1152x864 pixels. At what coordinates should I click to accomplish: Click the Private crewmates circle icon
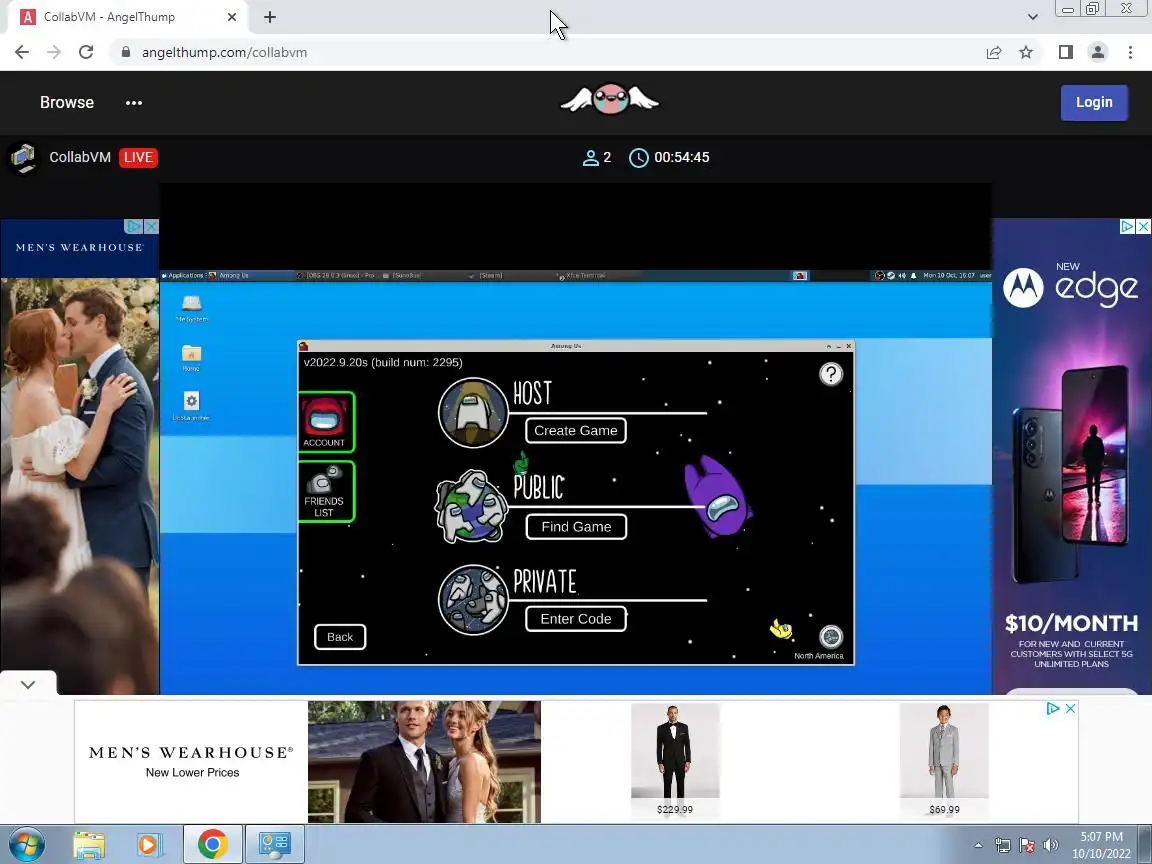pyautogui.click(x=473, y=600)
